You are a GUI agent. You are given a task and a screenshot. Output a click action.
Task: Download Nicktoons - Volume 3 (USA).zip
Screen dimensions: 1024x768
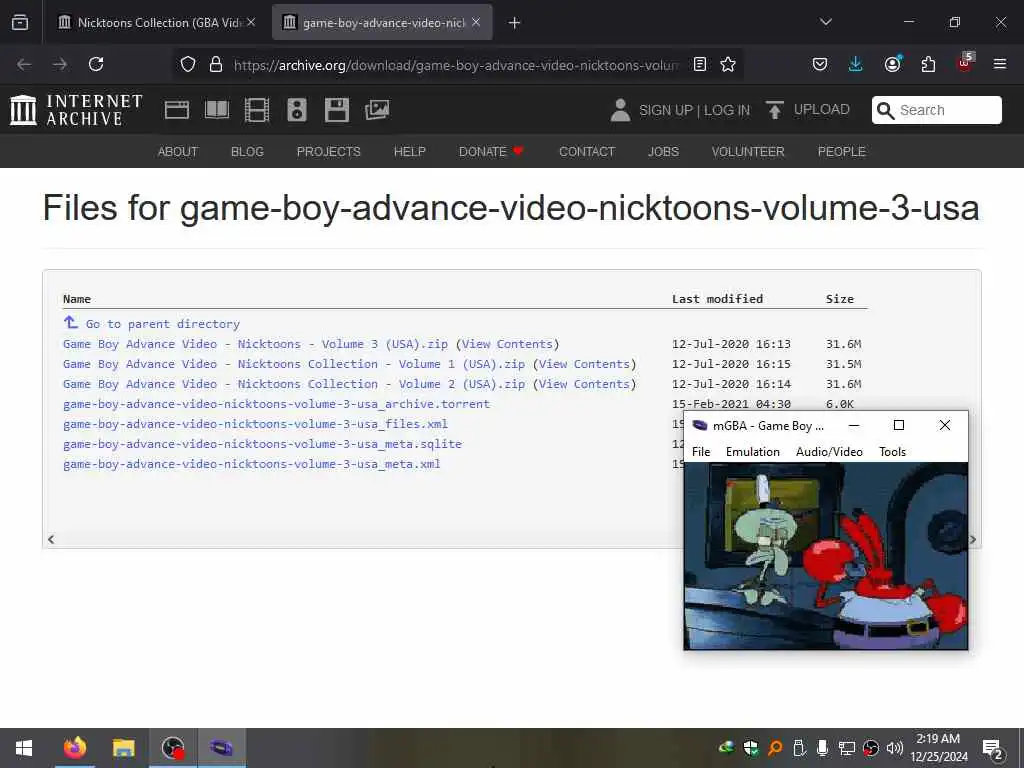[x=255, y=344]
